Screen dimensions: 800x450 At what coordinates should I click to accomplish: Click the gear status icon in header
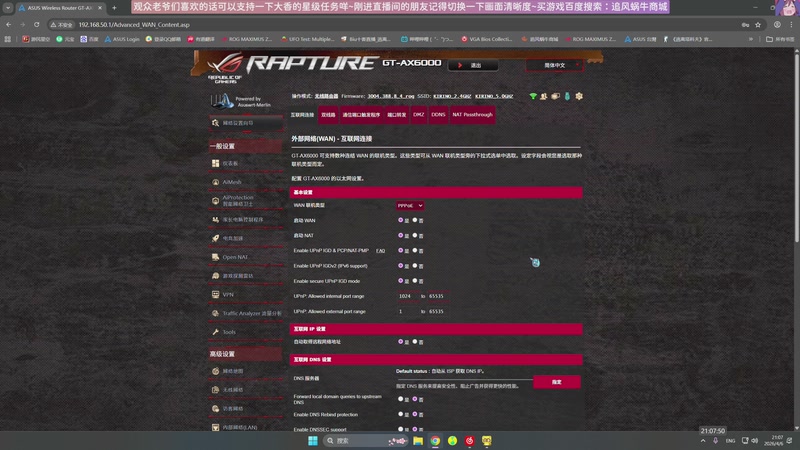point(579,96)
